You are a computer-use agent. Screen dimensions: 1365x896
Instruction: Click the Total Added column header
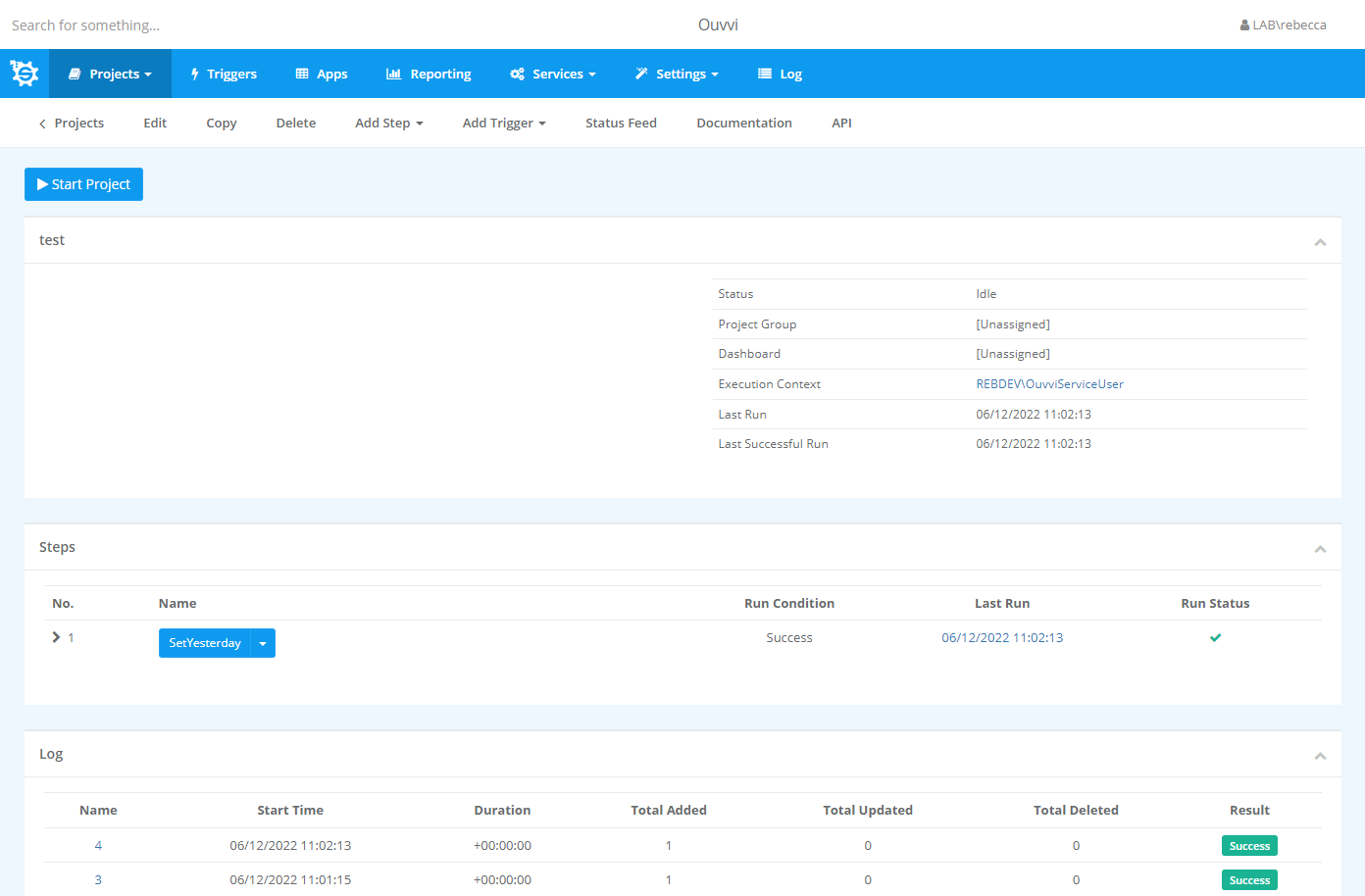669,811
